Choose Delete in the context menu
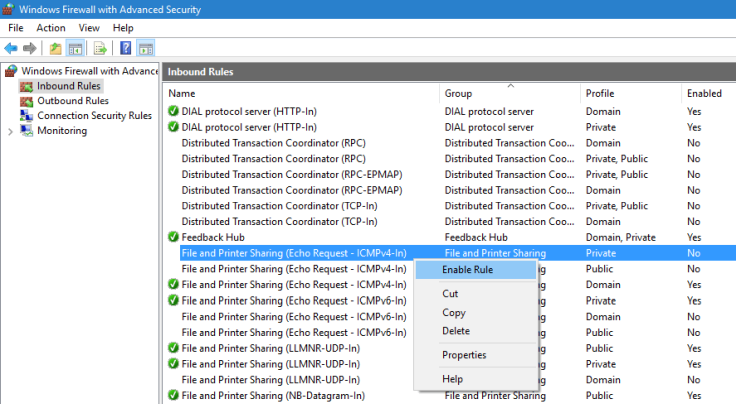 click(456, 331)
